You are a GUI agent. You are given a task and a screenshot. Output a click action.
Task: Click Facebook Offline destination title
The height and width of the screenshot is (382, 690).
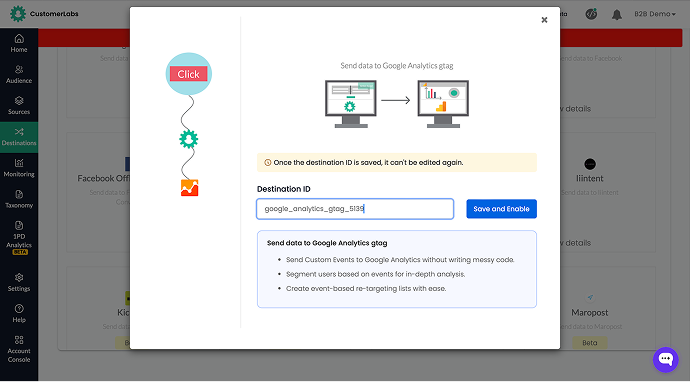103,178
